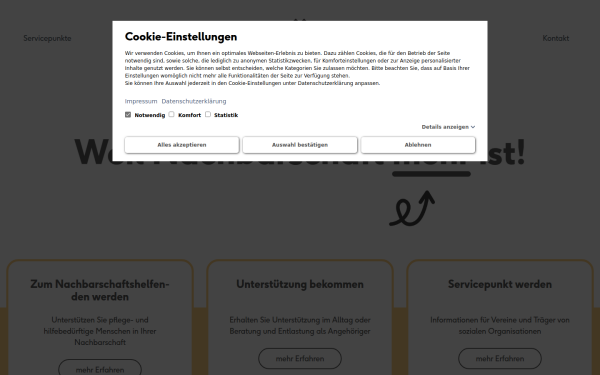Open the Datenschutzerklärung link
The image size is (600, 375).
point(194,101)
